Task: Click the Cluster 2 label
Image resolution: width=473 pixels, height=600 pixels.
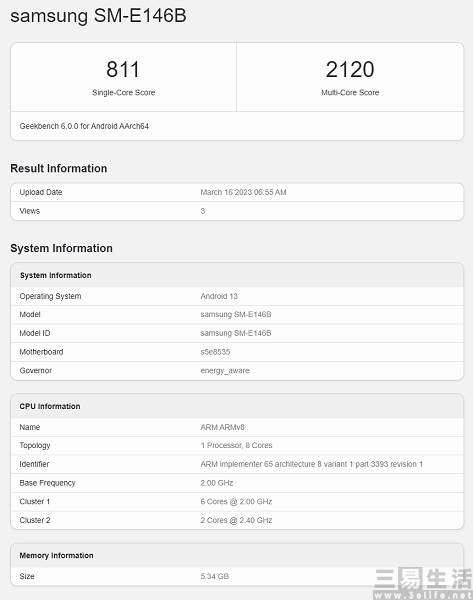Action: 35,520
